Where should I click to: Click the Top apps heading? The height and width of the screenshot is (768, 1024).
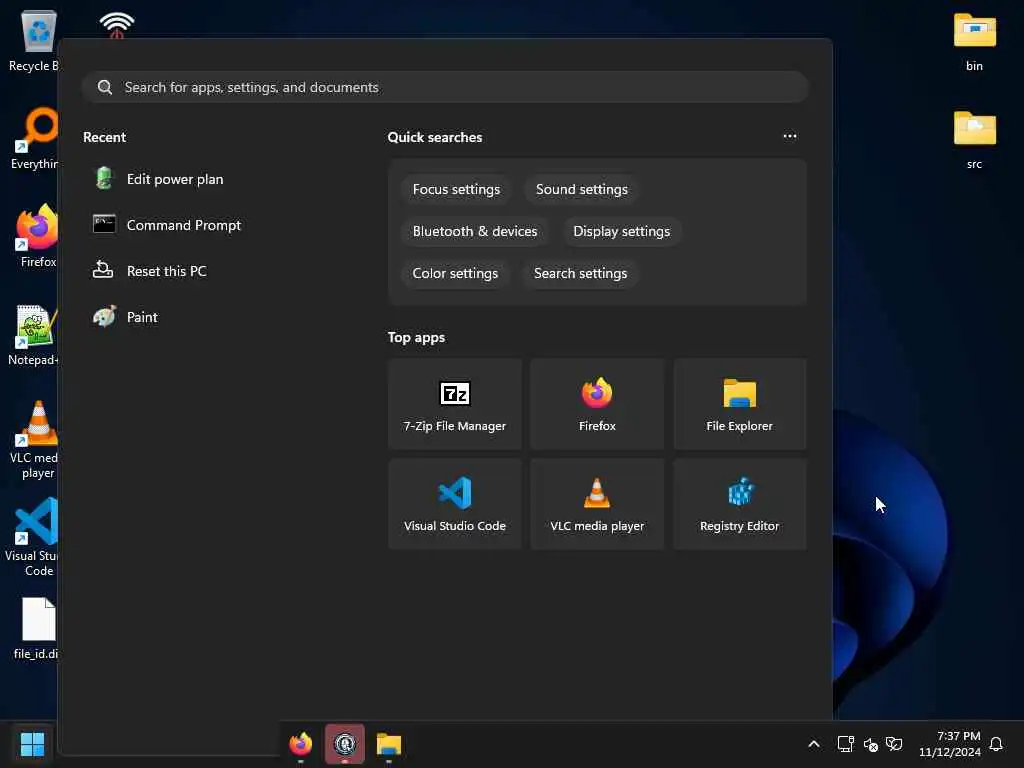pyautogui.click(x=416, y=337)
